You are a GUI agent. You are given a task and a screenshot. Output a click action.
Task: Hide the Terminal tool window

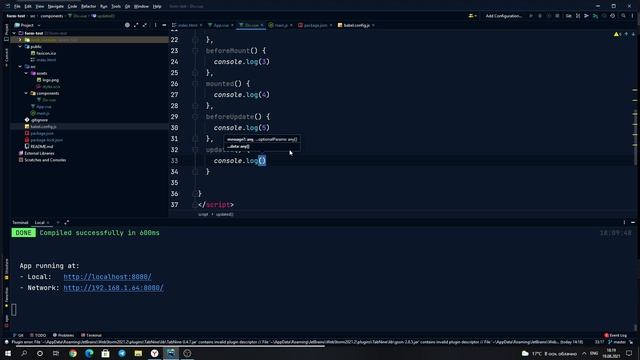point(633,223)
